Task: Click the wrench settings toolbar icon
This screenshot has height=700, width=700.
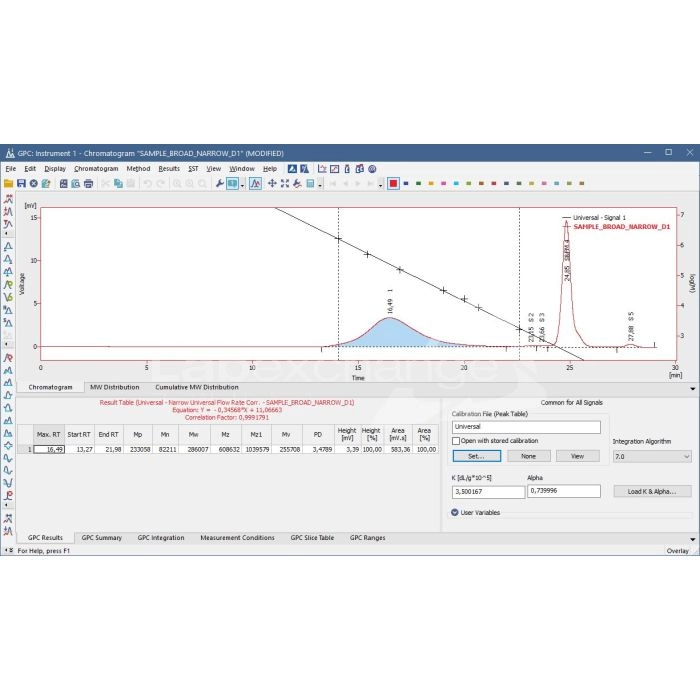Action: [219, 183]
